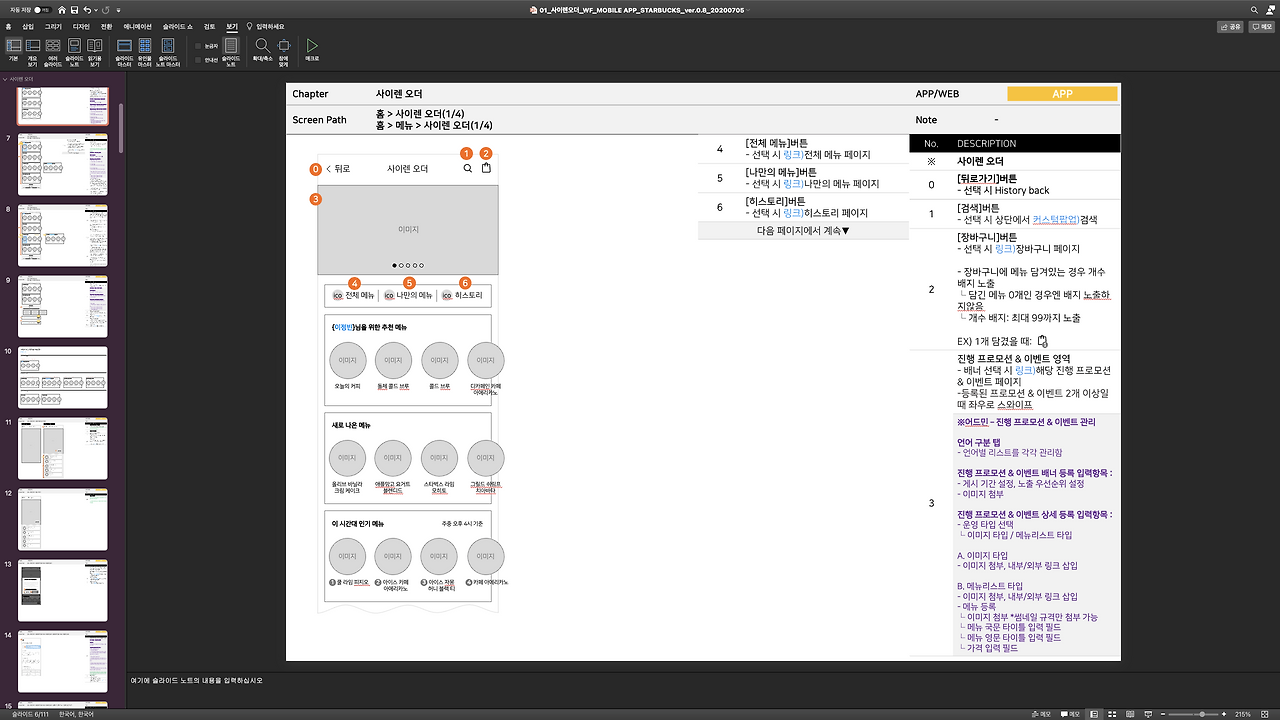The height and width of the screenshot is (720, 1280).
Task: Click fit slide to window status icon
Action: pyautogui.click(x=1265, y=714)
